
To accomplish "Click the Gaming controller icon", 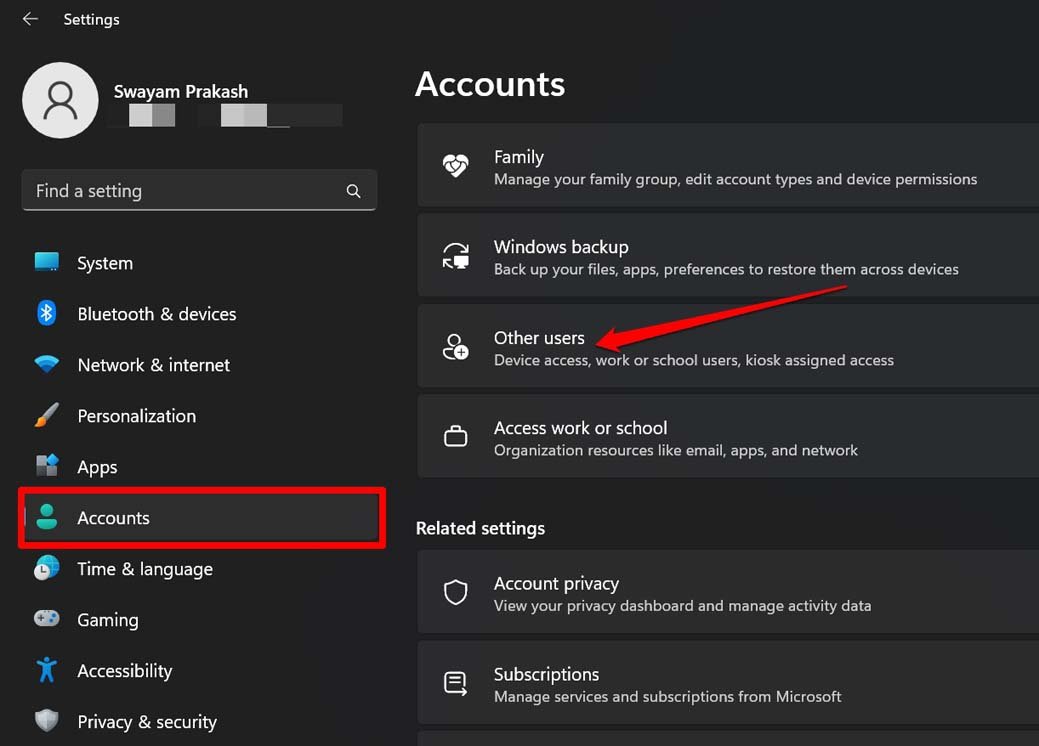I will [47, 620].
